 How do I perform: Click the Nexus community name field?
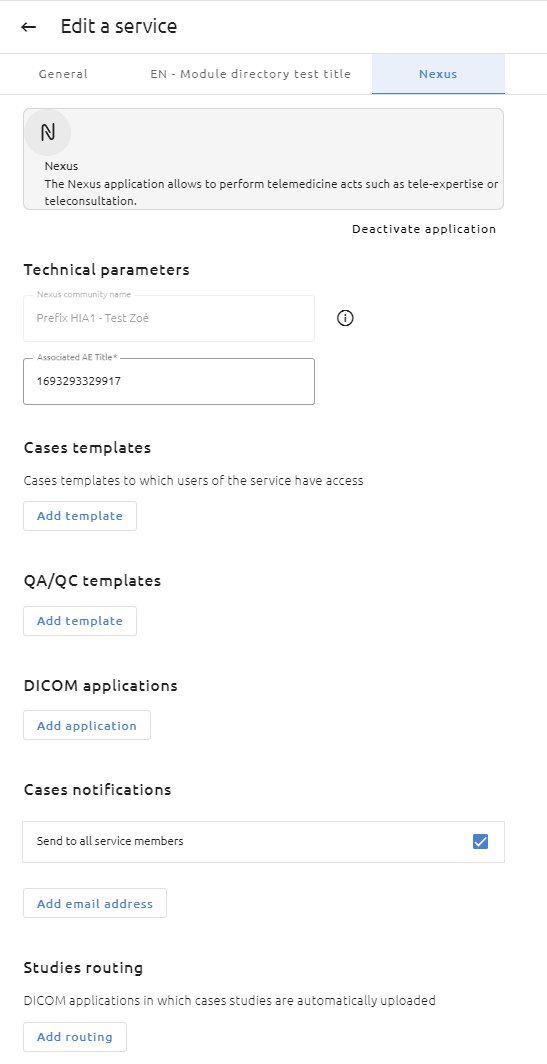169,318
